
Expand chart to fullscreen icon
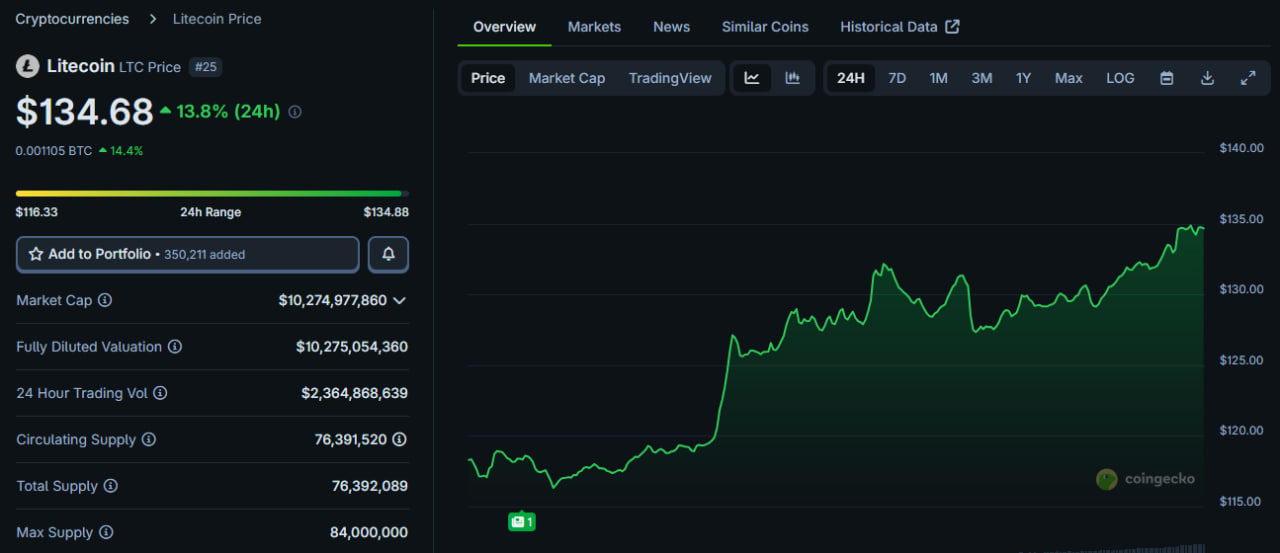(1248, 78)
